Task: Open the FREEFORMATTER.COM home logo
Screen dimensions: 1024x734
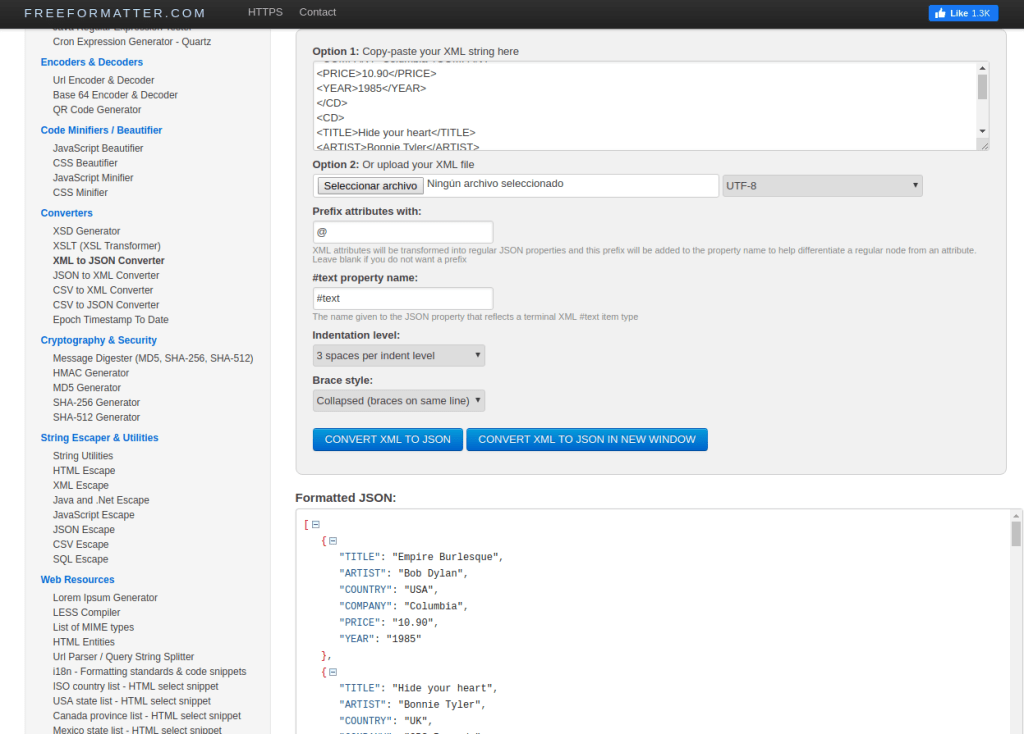Action: coord(115,13)
